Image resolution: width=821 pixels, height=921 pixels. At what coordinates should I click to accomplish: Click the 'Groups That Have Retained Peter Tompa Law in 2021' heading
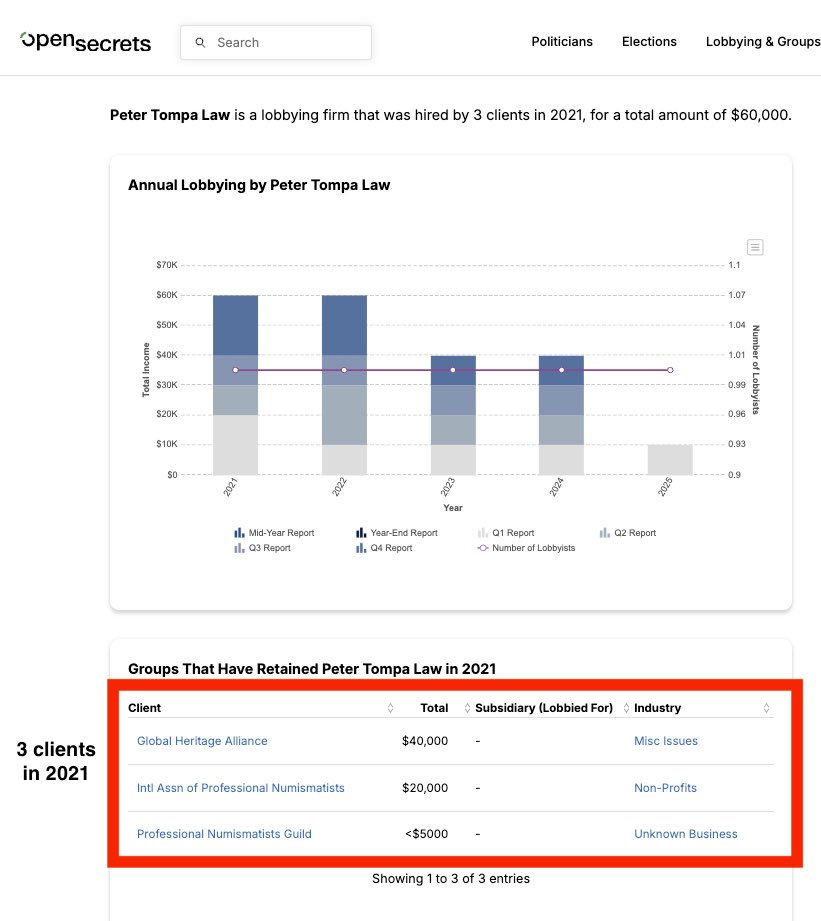click(312, 668)
